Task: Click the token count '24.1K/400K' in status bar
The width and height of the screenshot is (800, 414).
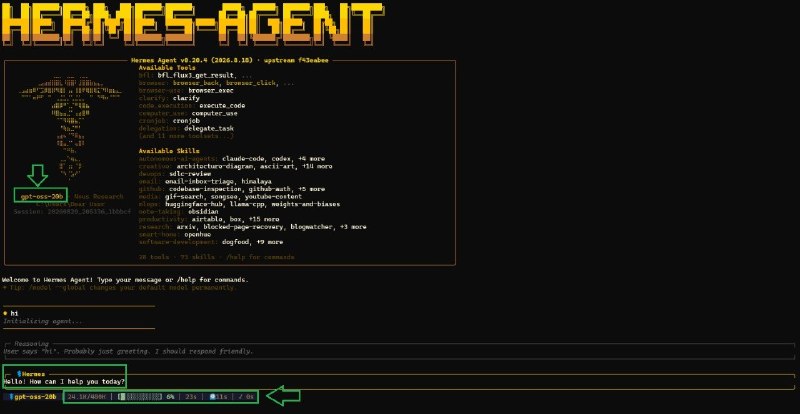Action: point(86,397)
